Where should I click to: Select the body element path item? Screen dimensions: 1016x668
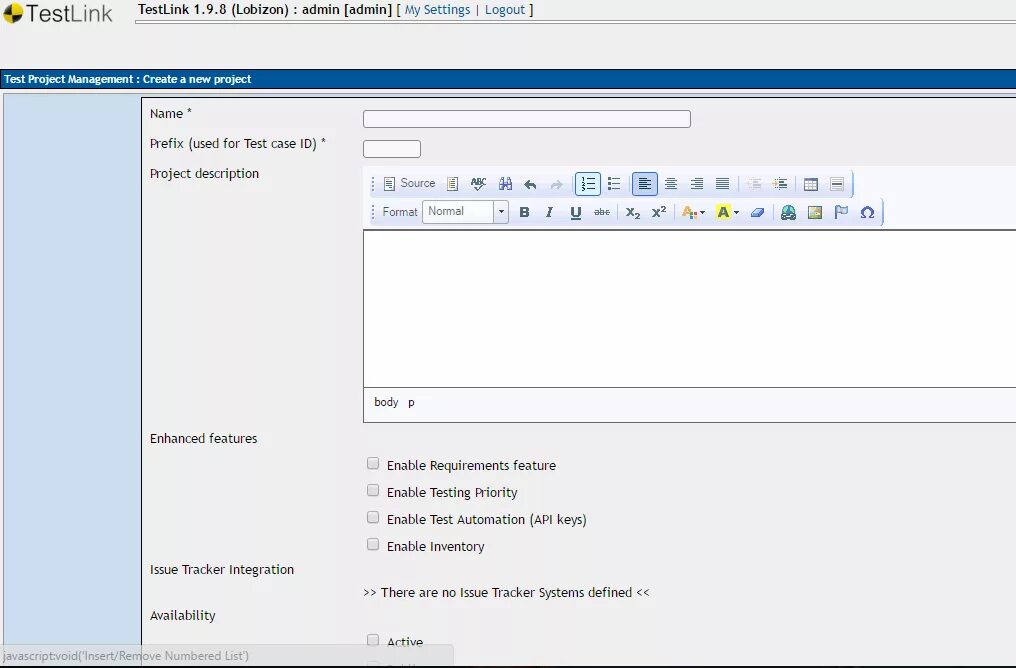[386, 402]
